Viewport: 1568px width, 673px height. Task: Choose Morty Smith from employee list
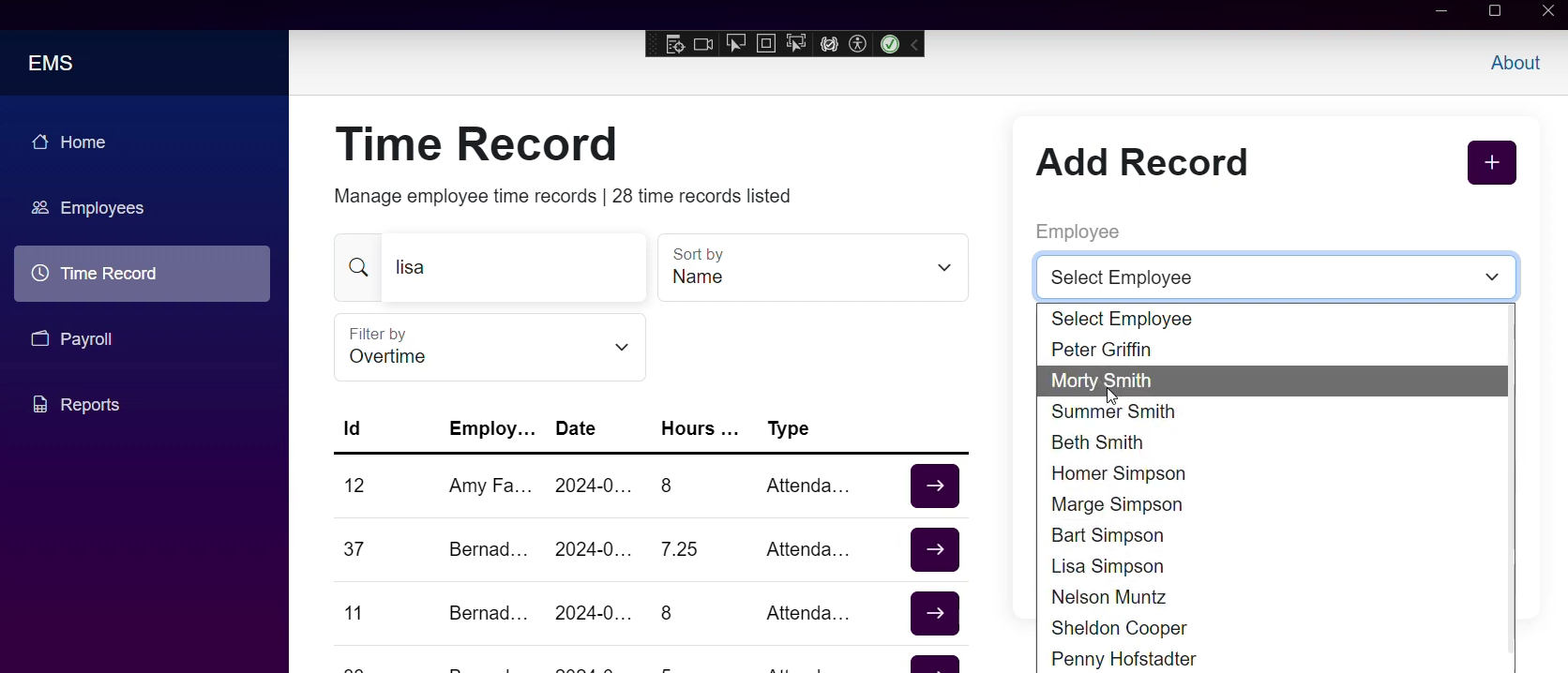[1272, 381]
